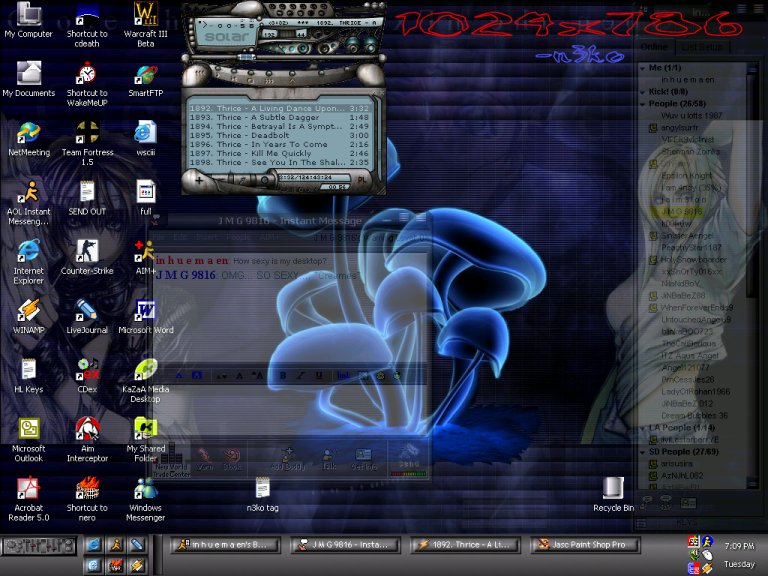768x576 pixels.
Task: Open the My Computer desktop icon
Action: [x=28, y=20]
